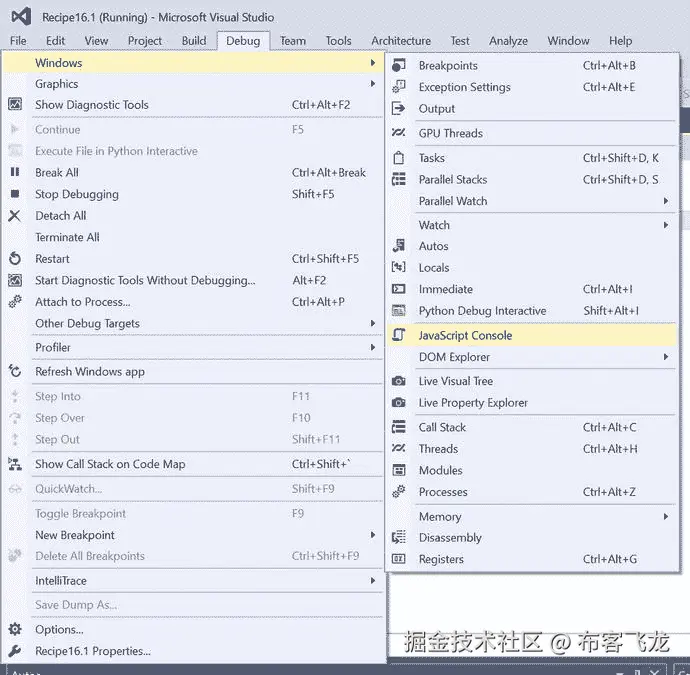Open the File menu
The width and height of the screenshot is (690, 675).
point(18,41)
